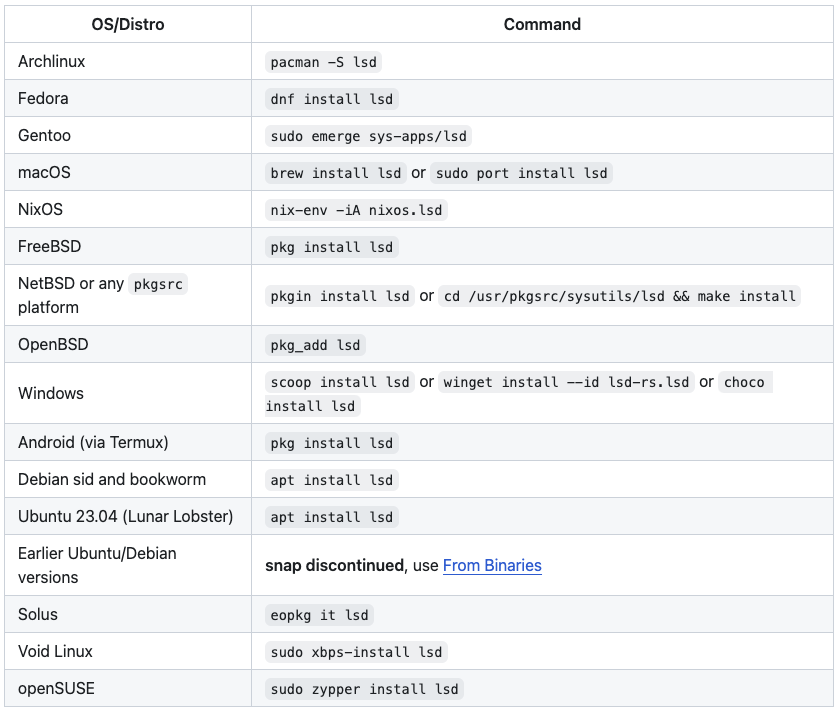Viewport: 840px width, 712px height.
Task: Click apt install lsd in Ubuntu row
Action: 332,517
